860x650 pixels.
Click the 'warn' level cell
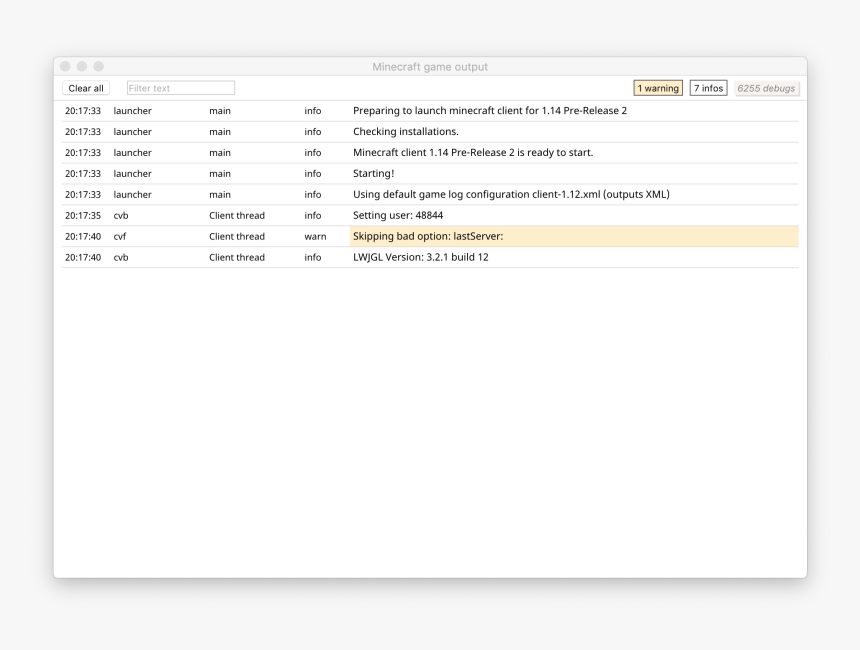[315, 236]
